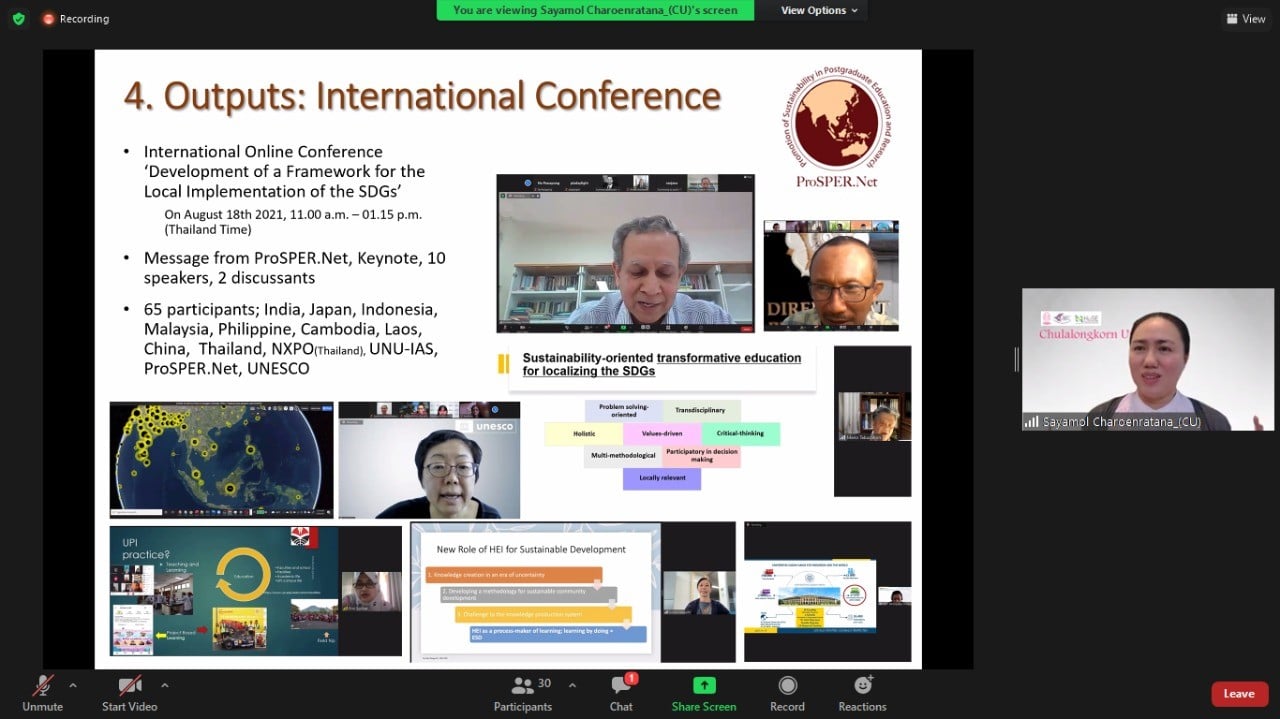The height and width of the screenshot is (719, 1280).
Task: Open the Chat panel
Action: [x=621, y=693]
